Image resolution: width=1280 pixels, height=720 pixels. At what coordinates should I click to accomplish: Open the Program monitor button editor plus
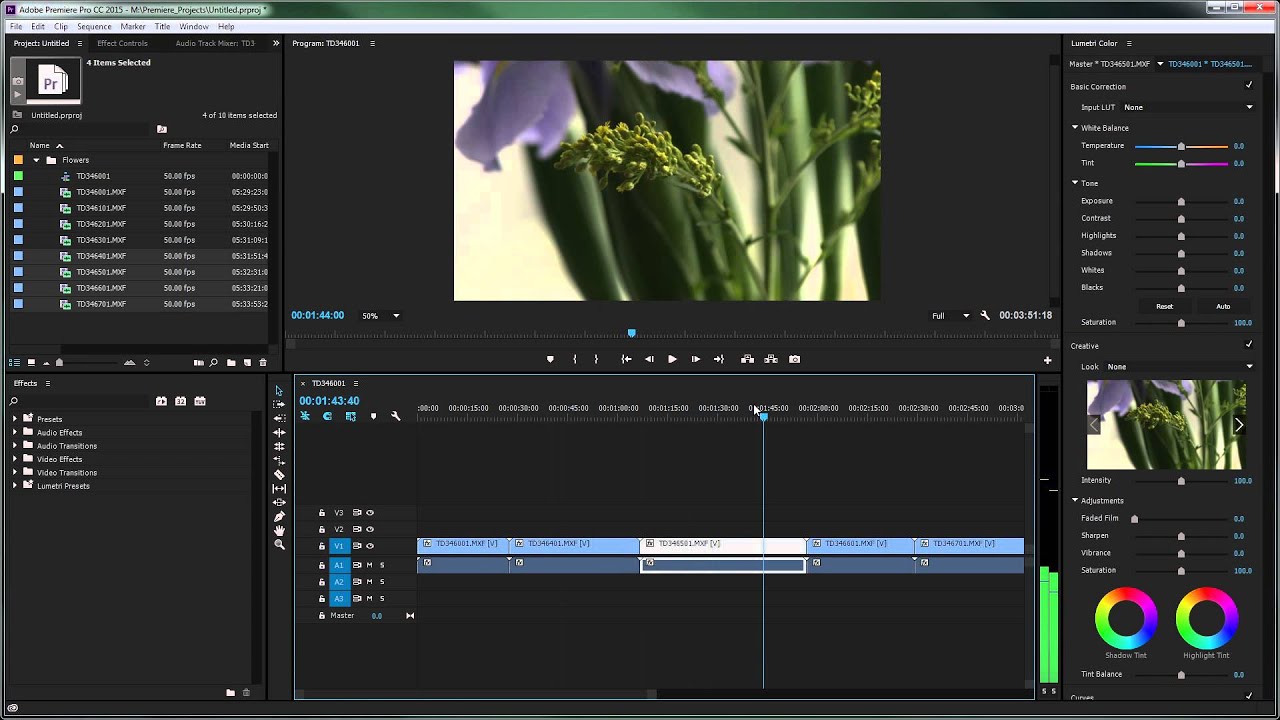click(x=1048, y=360)
